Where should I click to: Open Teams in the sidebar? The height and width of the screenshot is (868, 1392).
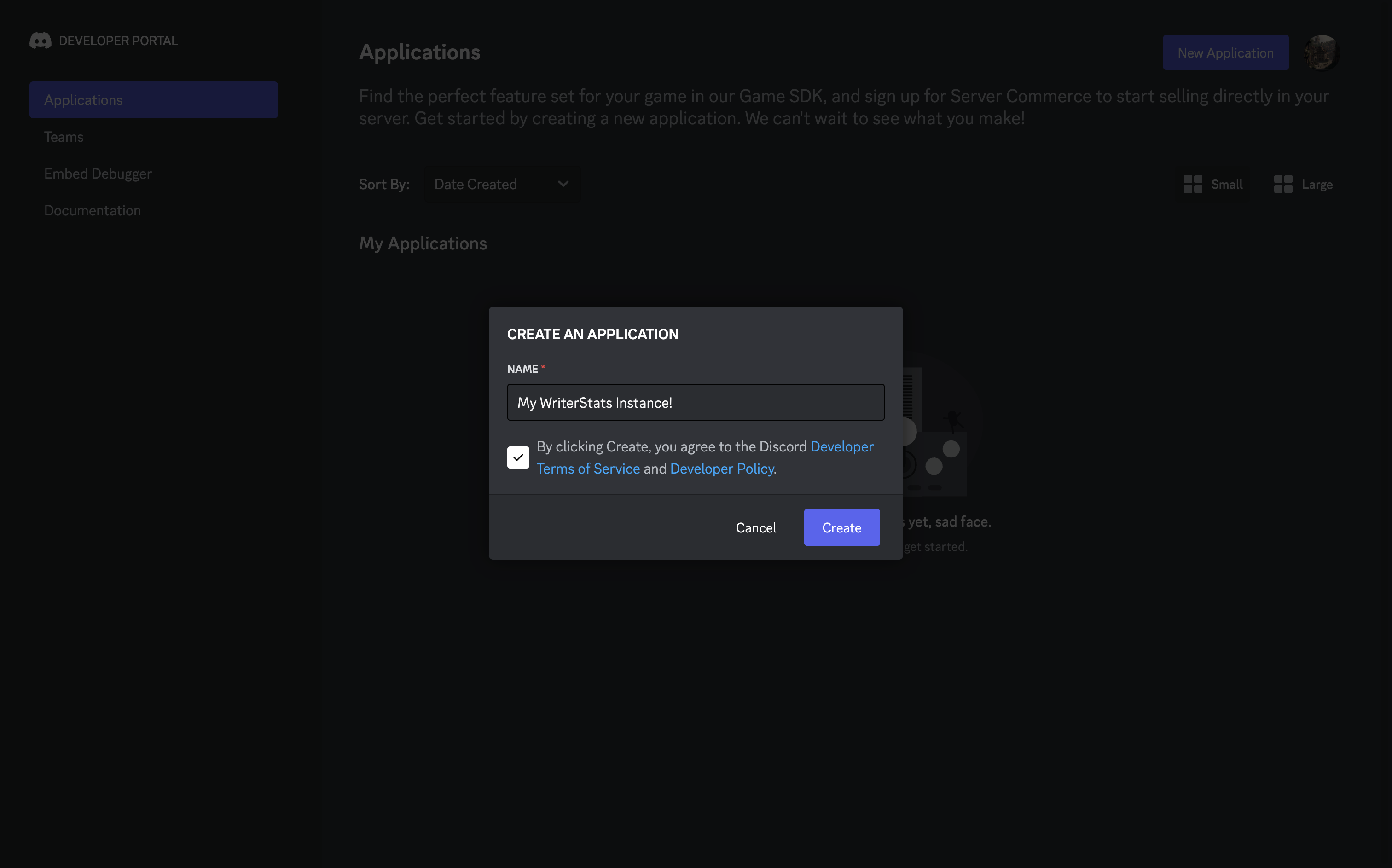(x=154, y=137)
